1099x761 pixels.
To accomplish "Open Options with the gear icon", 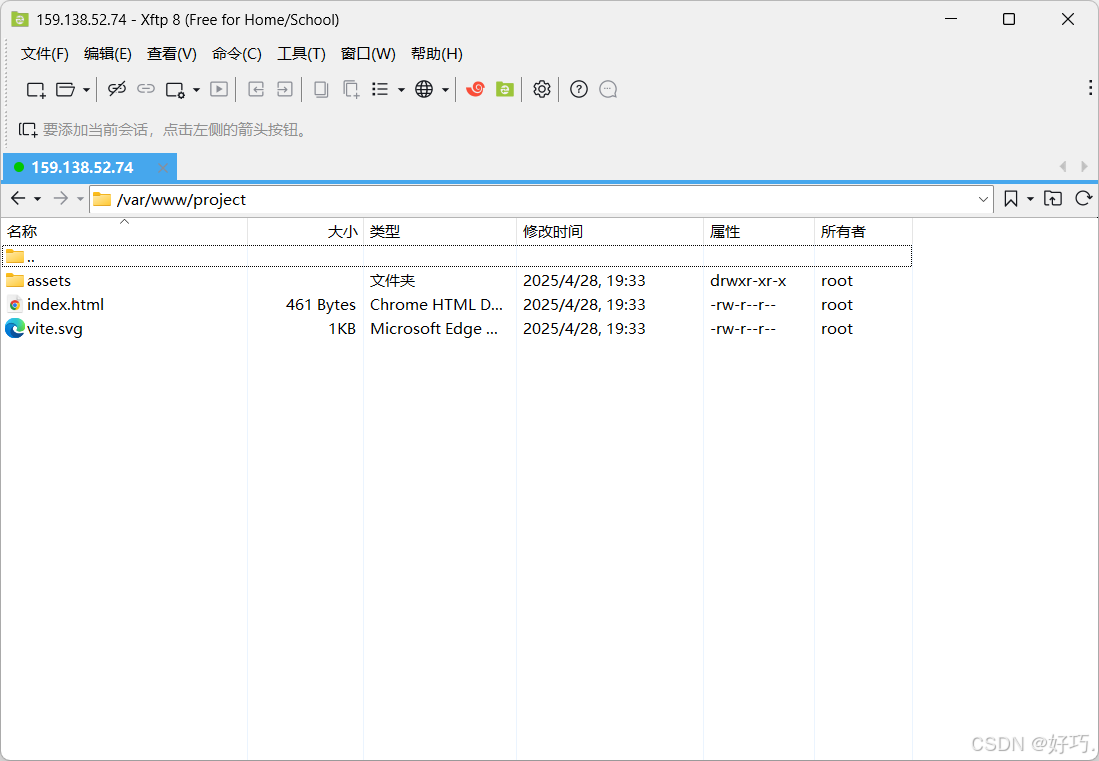I will coord(542,89).
